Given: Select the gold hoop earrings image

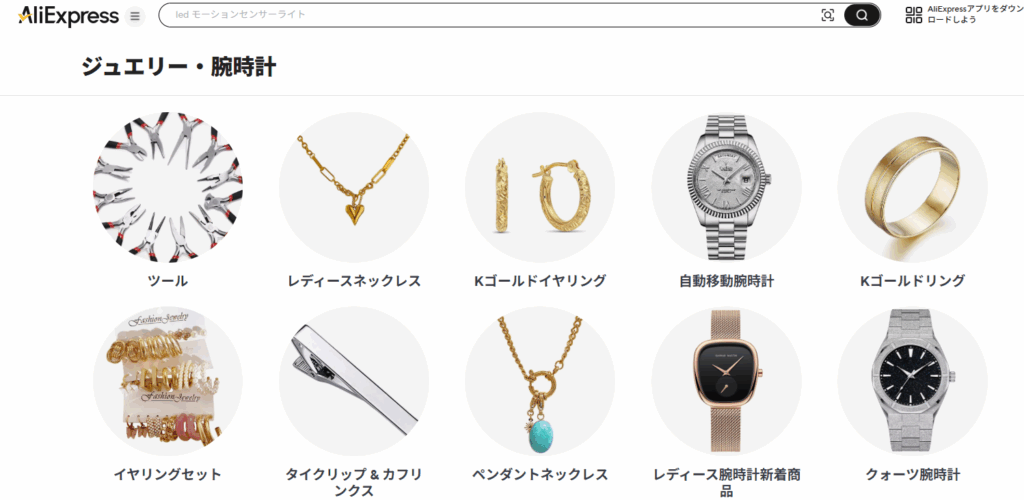Looking at the screenshot, I should click(540, 187).
